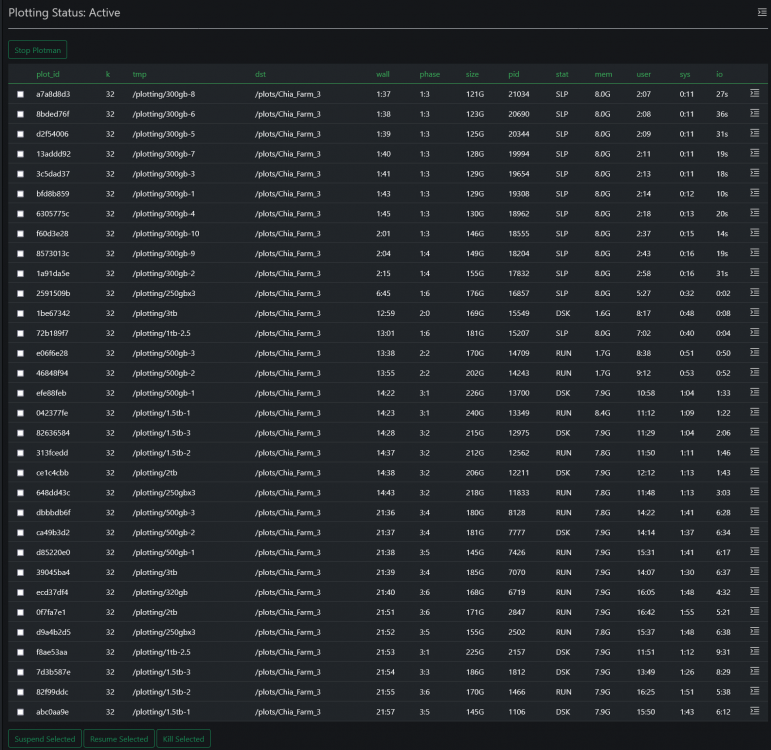Check the box for plot f8ae53aa
771x750 pixels.
[x=20, y=652]
